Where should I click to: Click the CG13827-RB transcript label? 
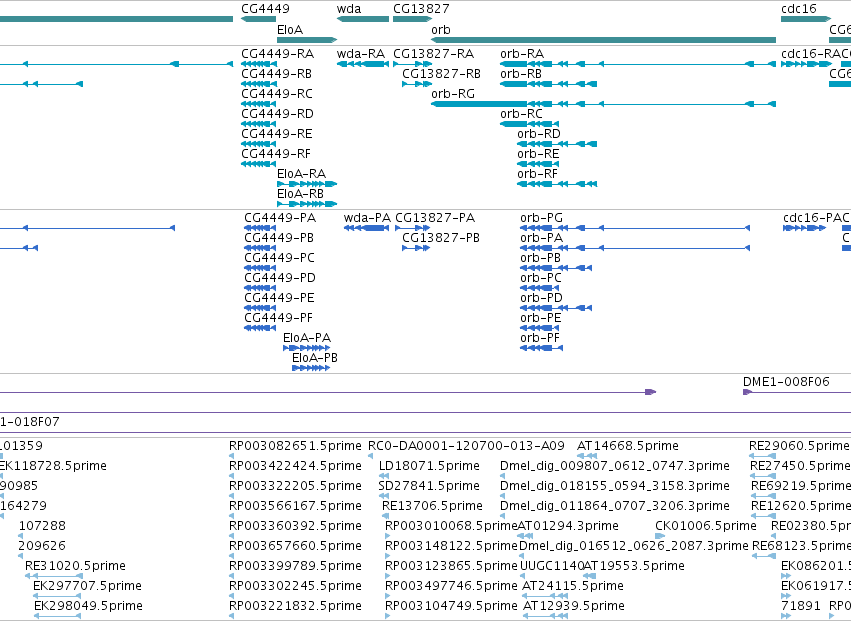[442, 74]
